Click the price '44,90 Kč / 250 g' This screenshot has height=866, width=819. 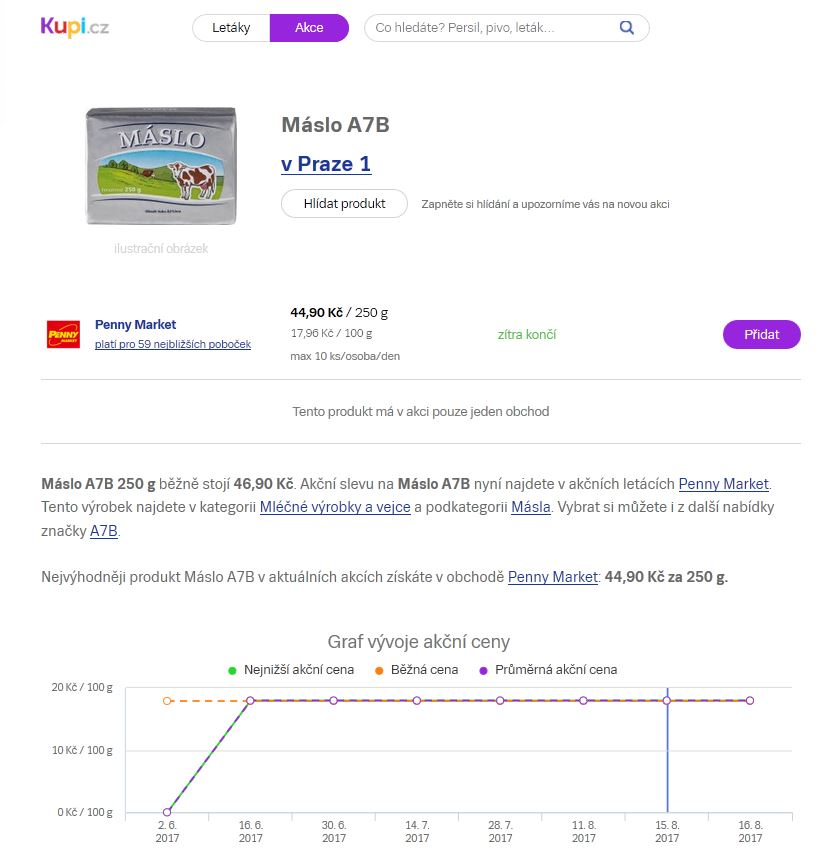[x=339, y=313]
